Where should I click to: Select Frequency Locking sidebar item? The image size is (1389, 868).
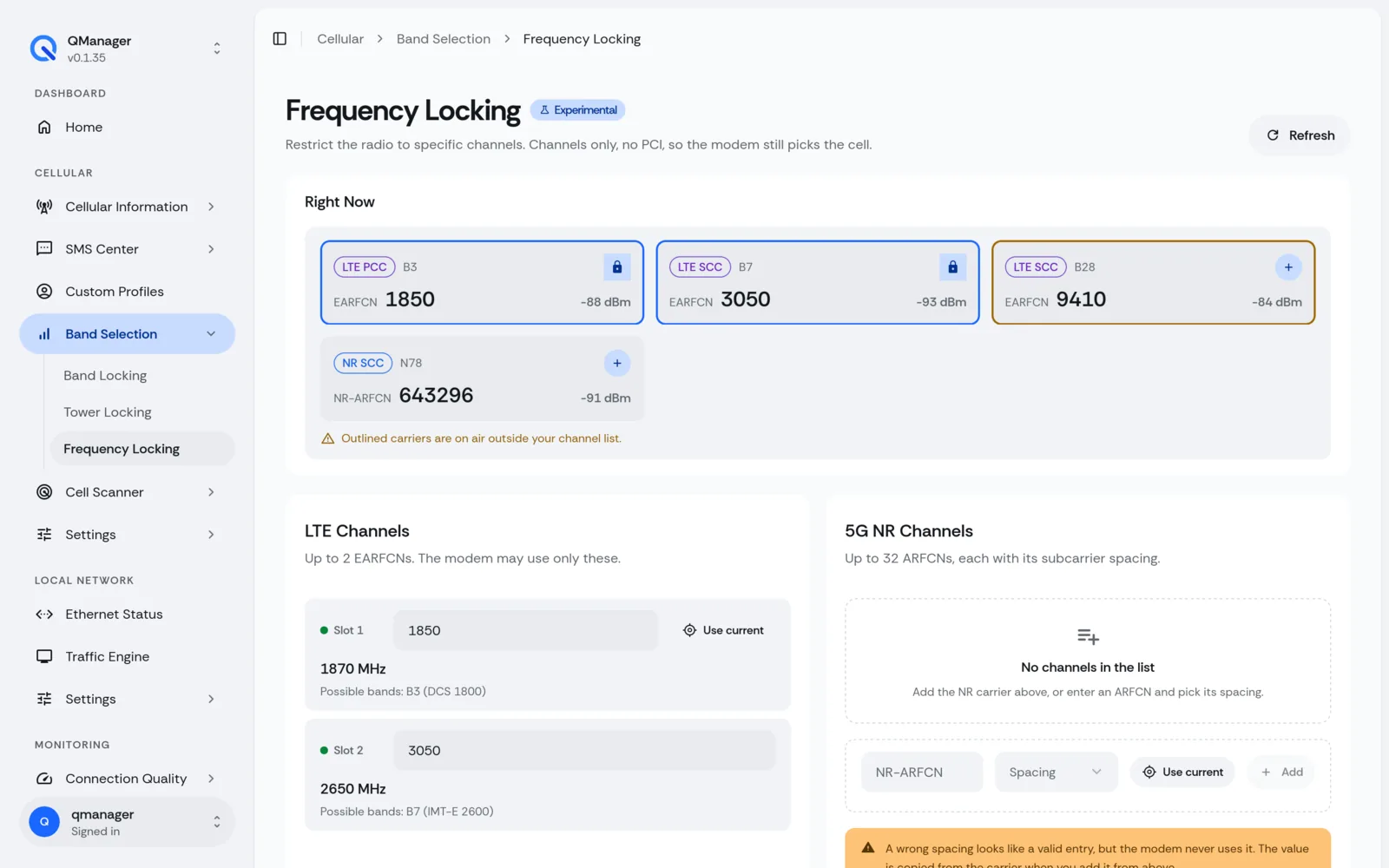(x=143, y=449)
